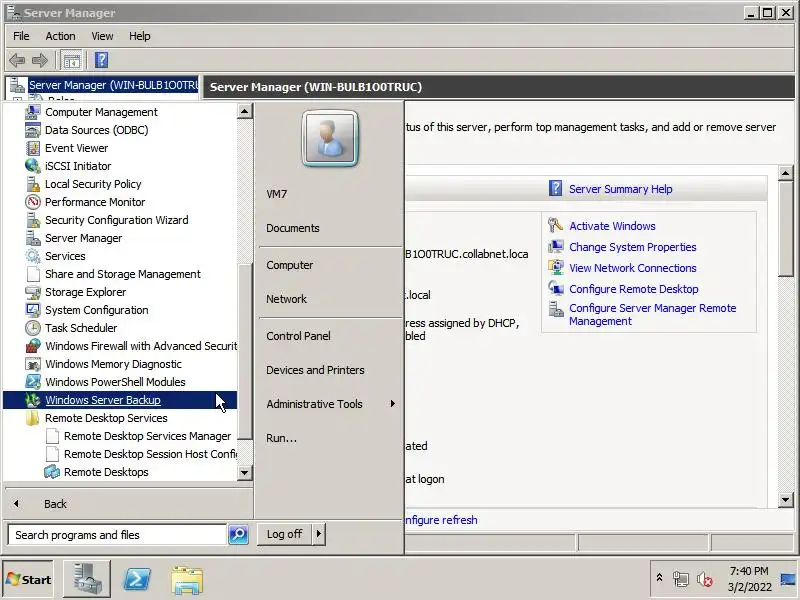Open the Activate Windows link
This screenshot has width=800, height=600.
click(612, 226)
